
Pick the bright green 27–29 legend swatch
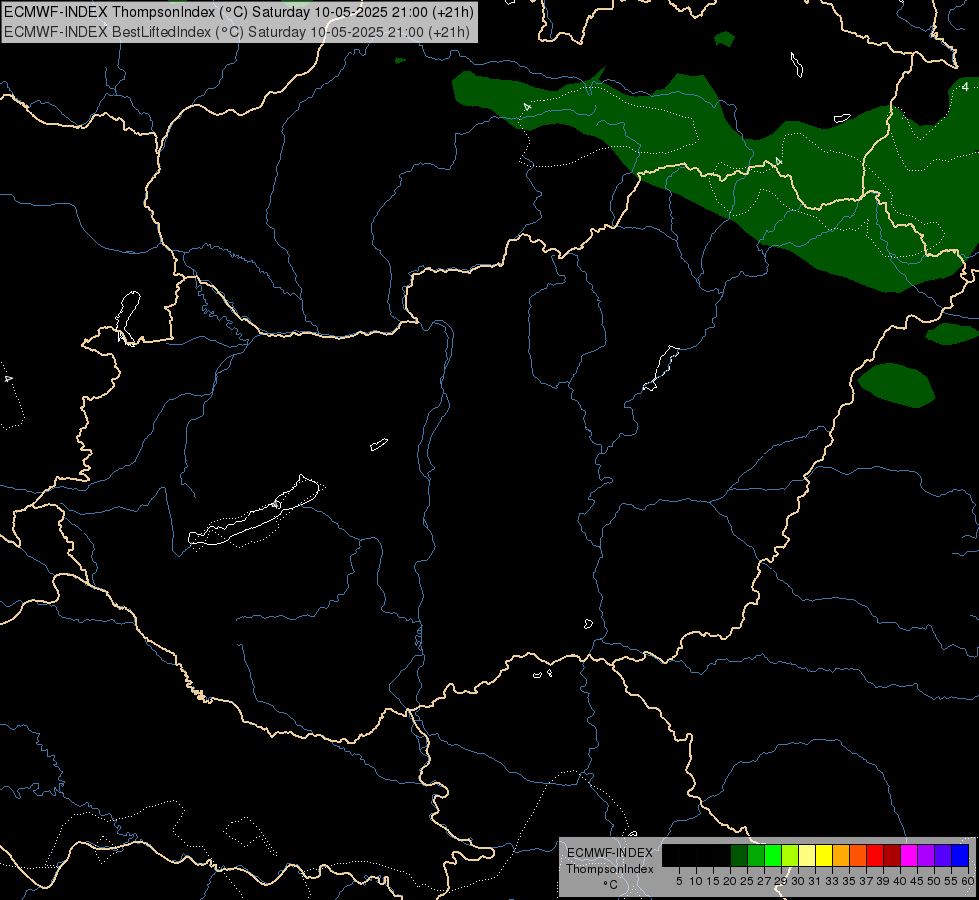click(x=773, y=855)
